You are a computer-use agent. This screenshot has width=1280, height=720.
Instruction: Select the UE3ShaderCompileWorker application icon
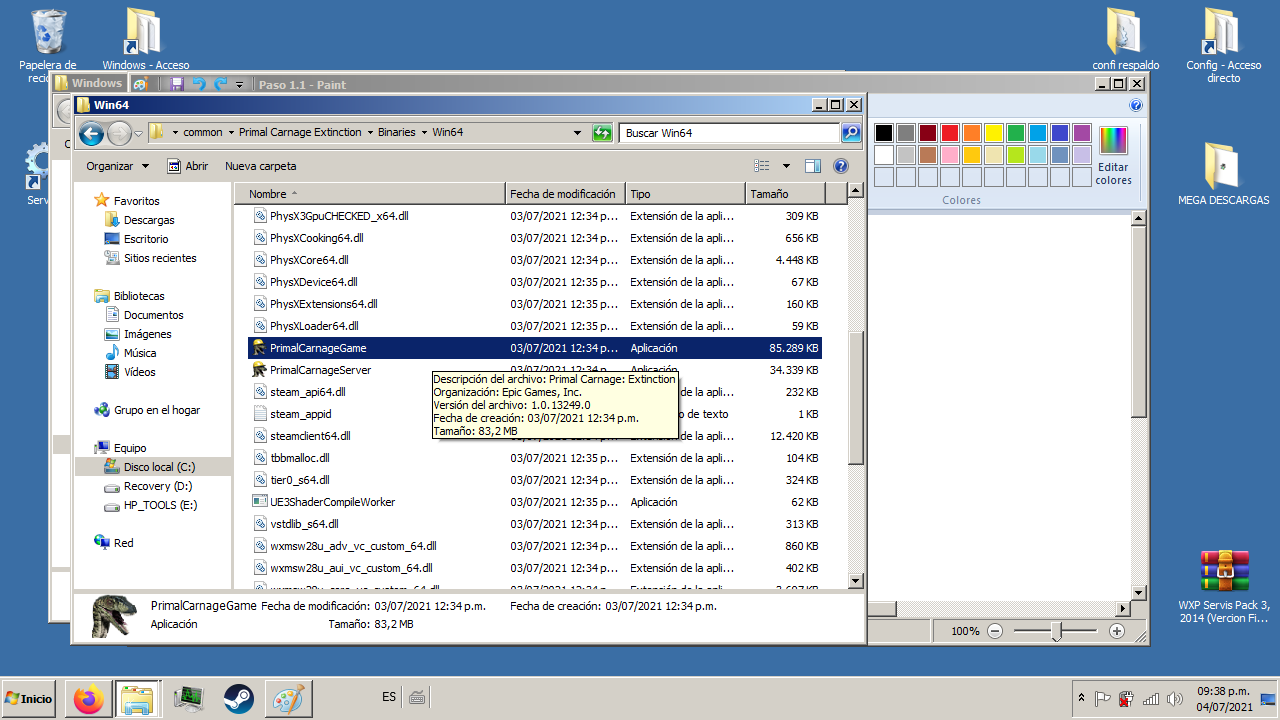click(x=259, y=502)
